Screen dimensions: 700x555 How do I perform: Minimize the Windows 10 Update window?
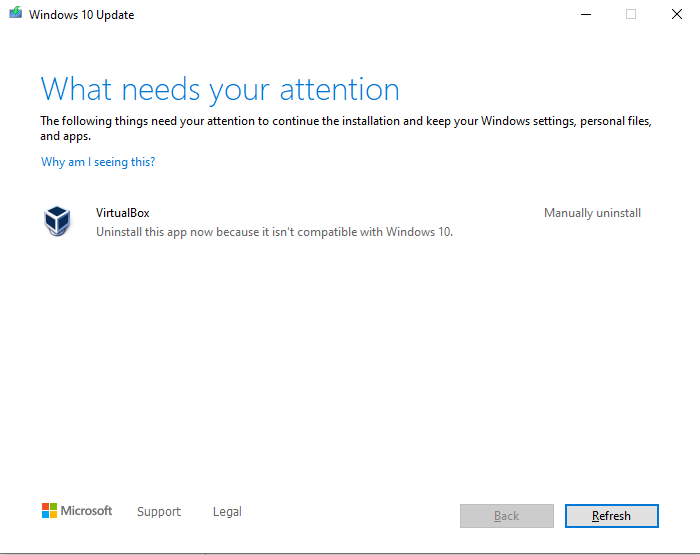pos(586,14)
